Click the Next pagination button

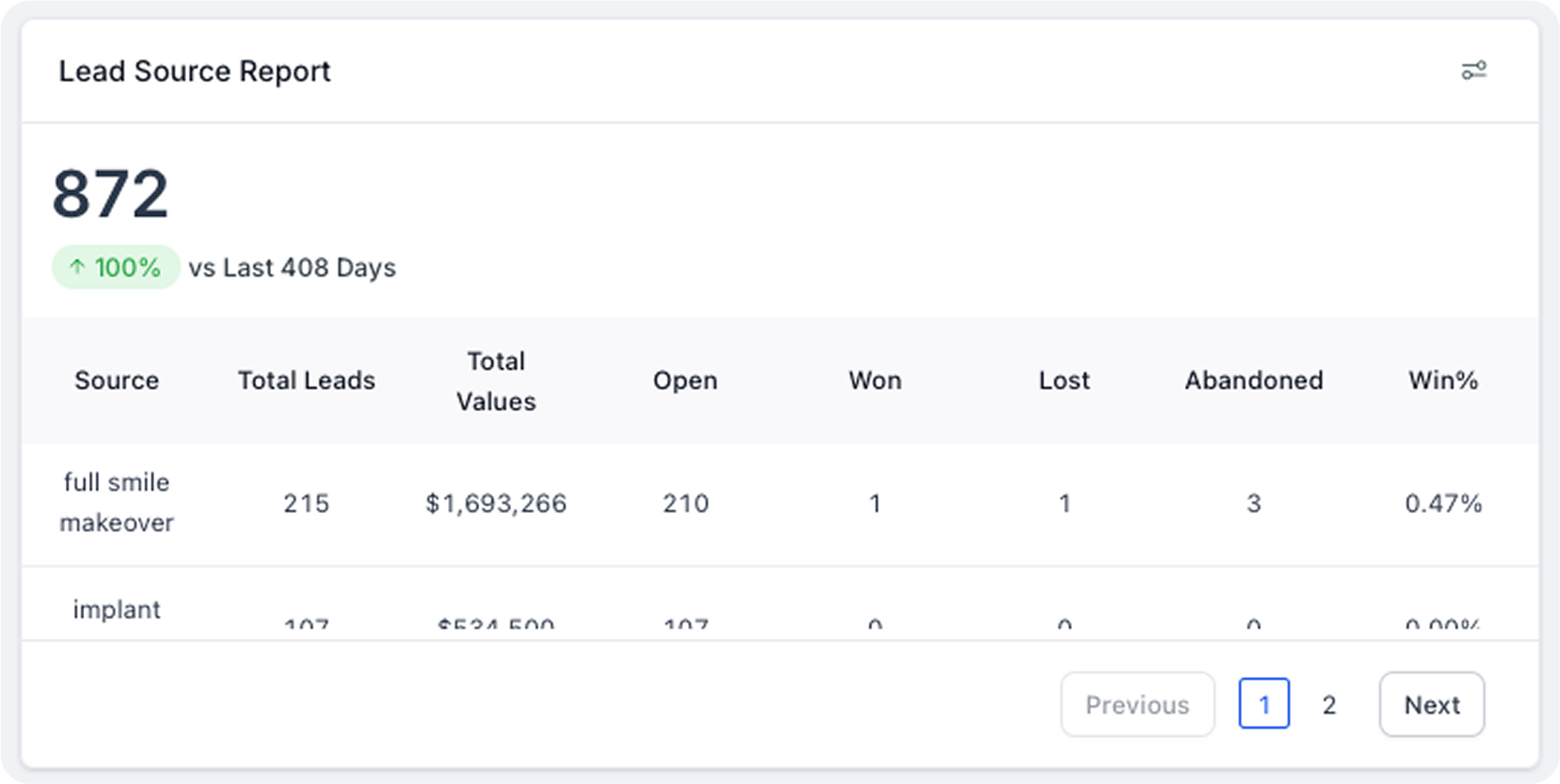tap(1432, 704)
